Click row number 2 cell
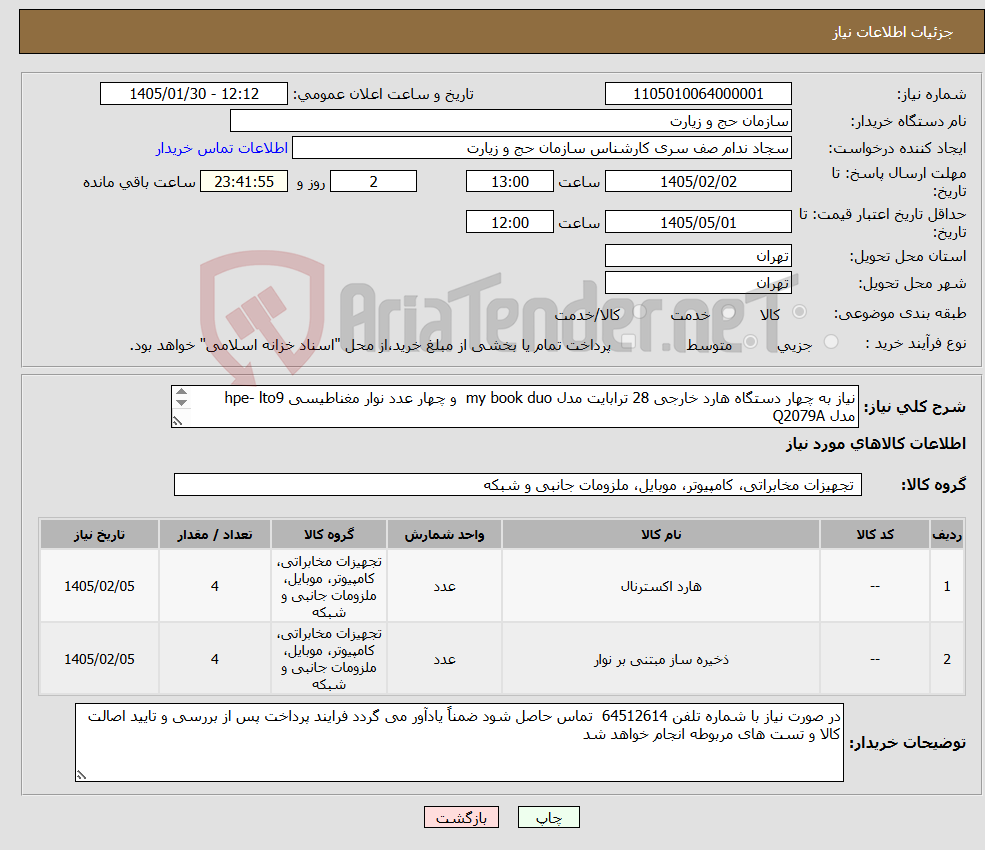985x850 pixels. [x=947, y=659]
